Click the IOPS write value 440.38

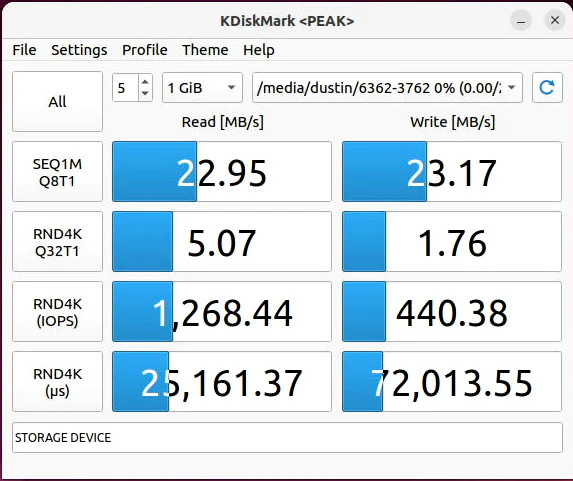(x=452, y=312)
